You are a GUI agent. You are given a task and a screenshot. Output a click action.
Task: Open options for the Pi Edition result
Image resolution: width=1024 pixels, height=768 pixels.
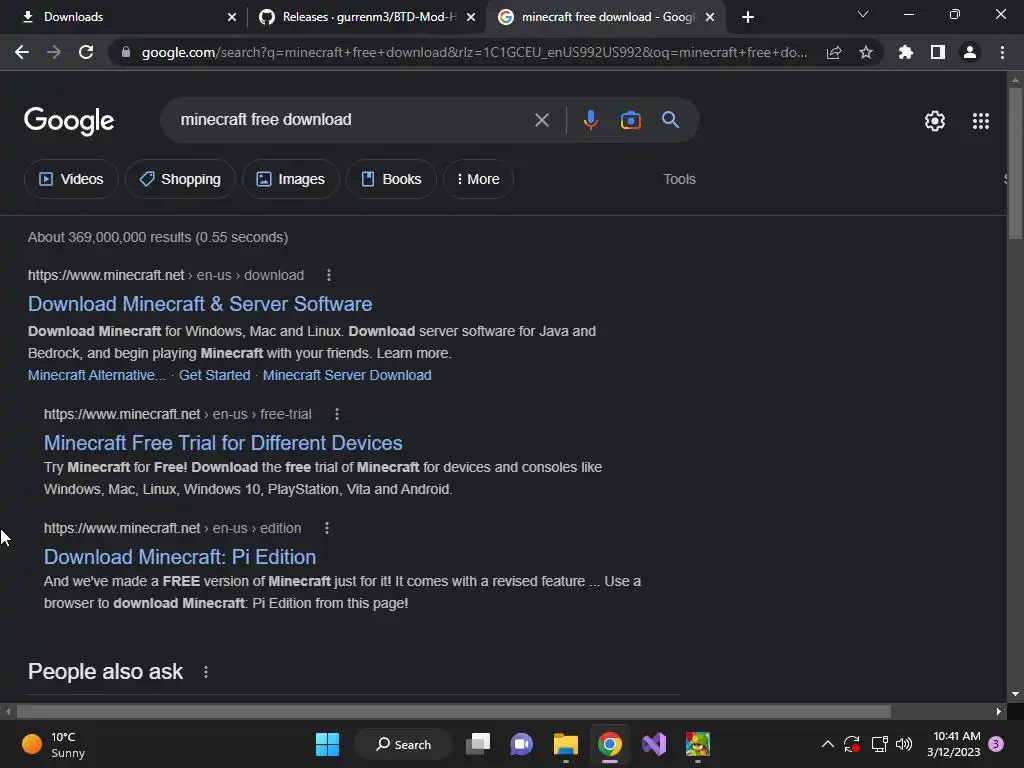pos(327,528)
